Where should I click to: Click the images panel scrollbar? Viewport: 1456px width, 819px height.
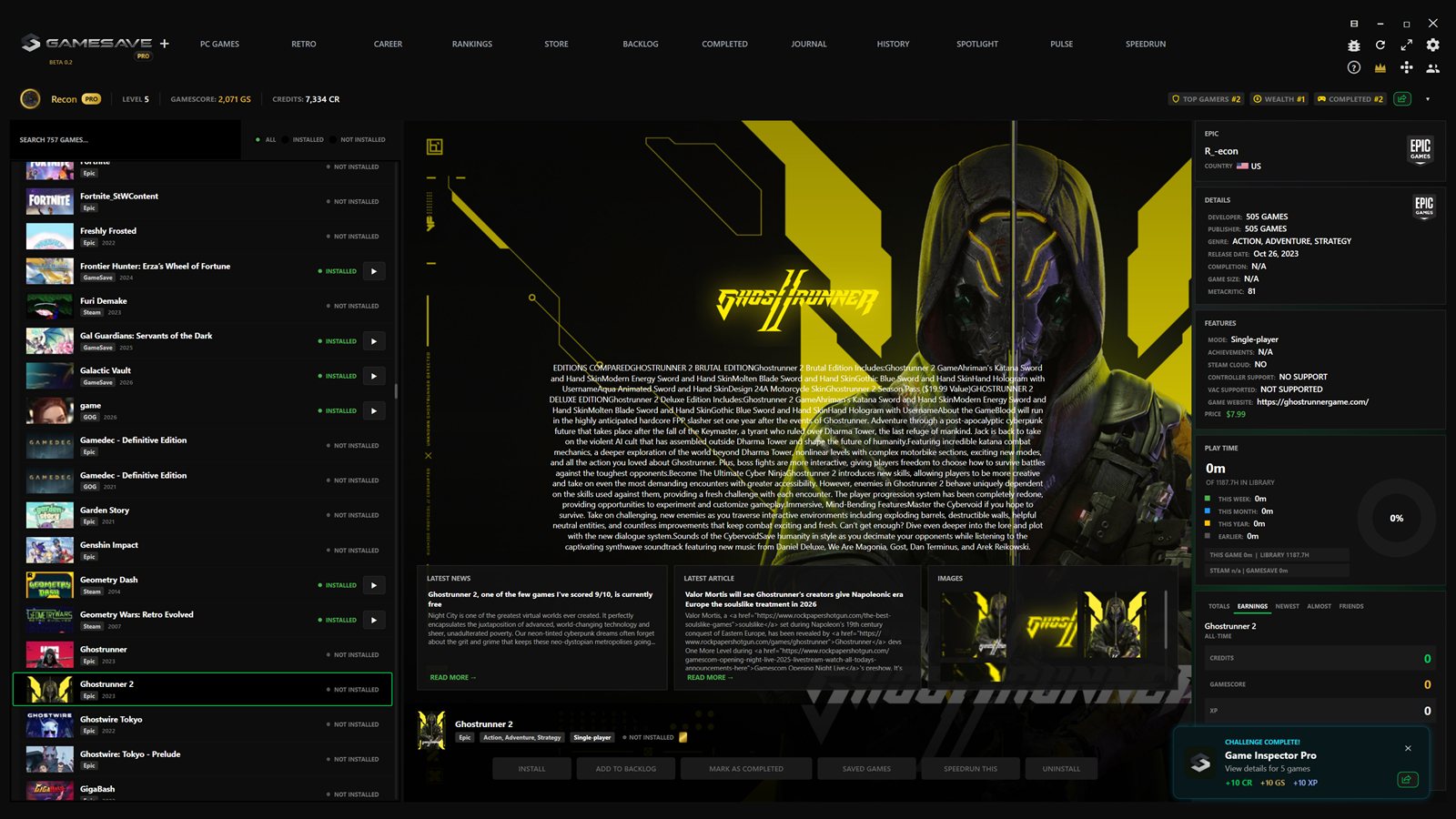(1166, 619)
